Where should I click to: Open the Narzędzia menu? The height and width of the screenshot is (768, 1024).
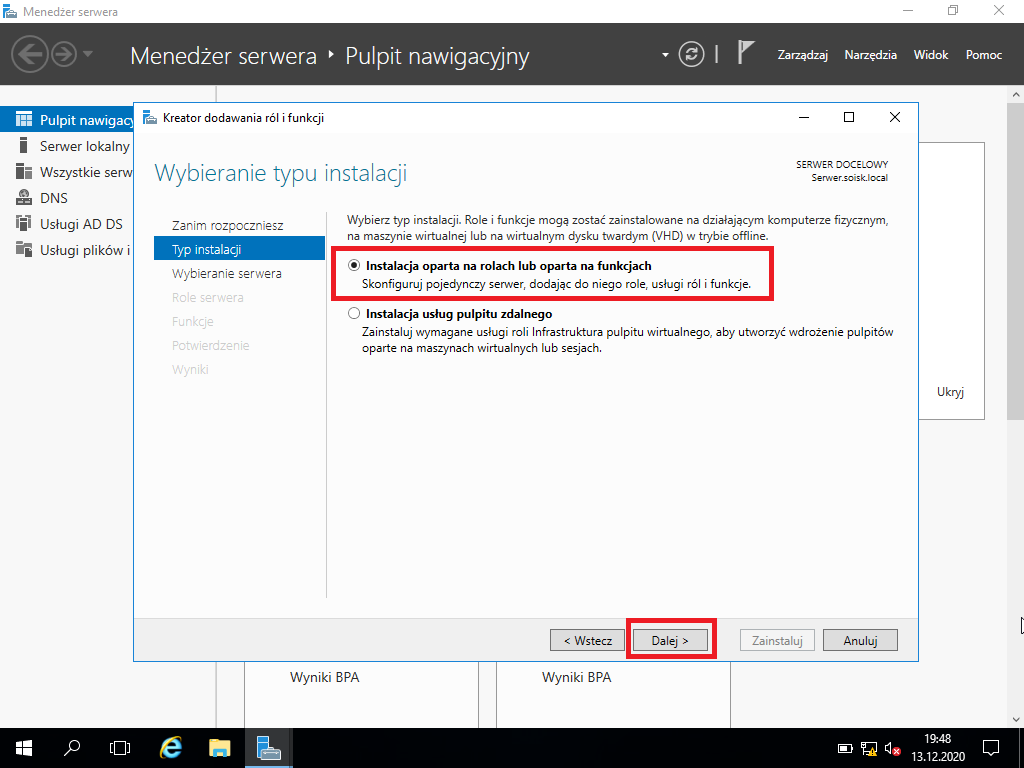click(871, 55)
